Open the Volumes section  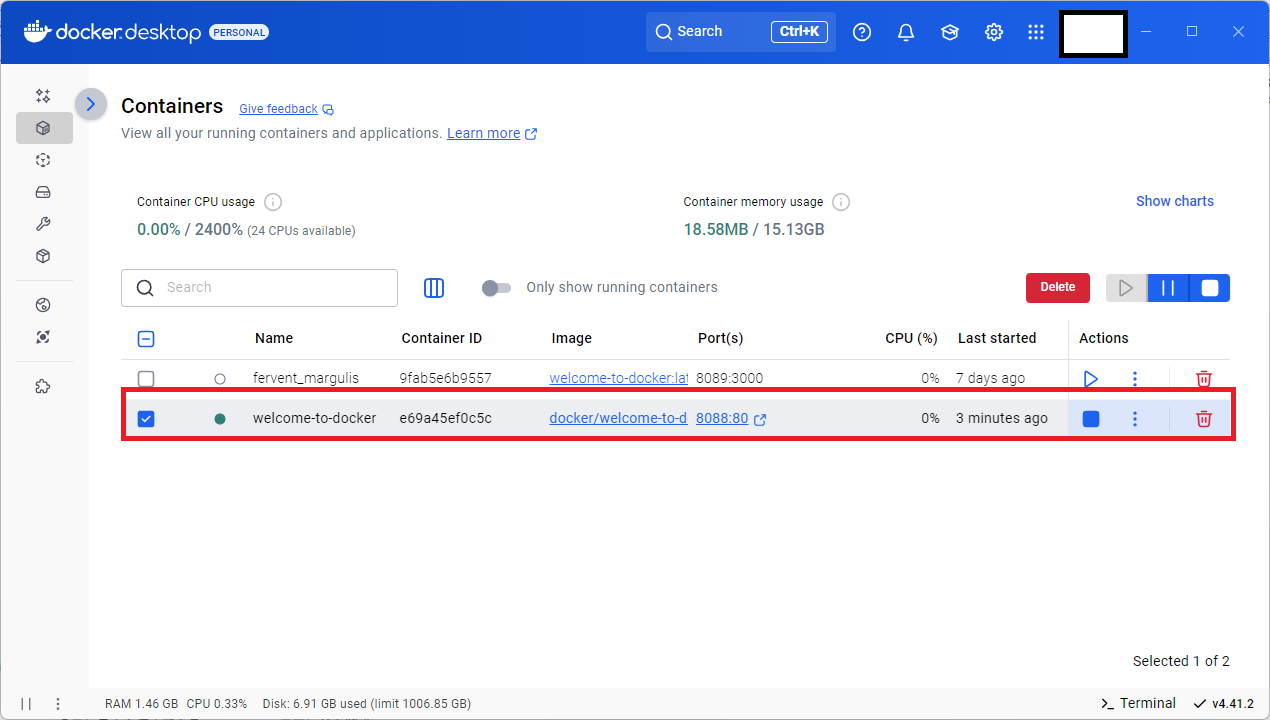pos(43,192)
